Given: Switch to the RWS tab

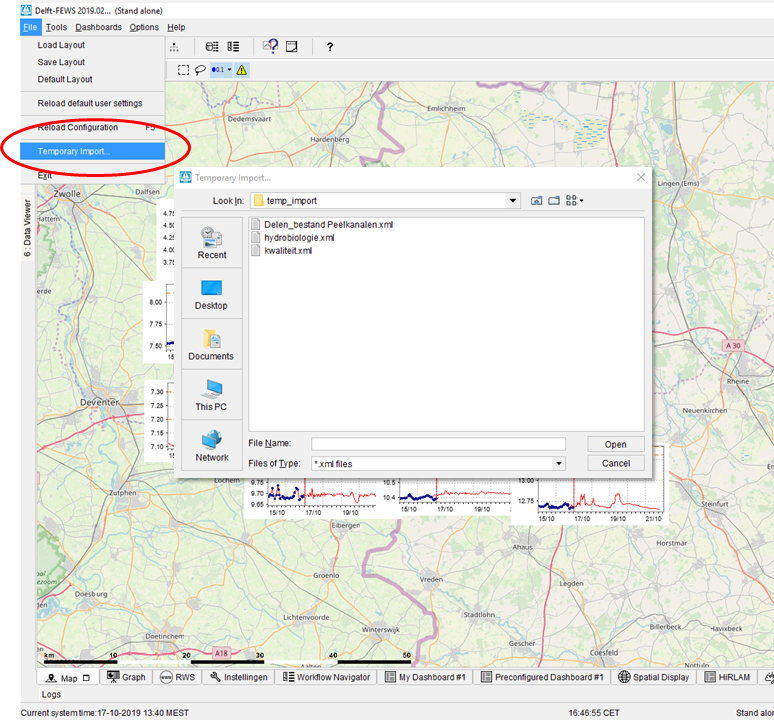Looking at the screenshot, I should point(177,677).
